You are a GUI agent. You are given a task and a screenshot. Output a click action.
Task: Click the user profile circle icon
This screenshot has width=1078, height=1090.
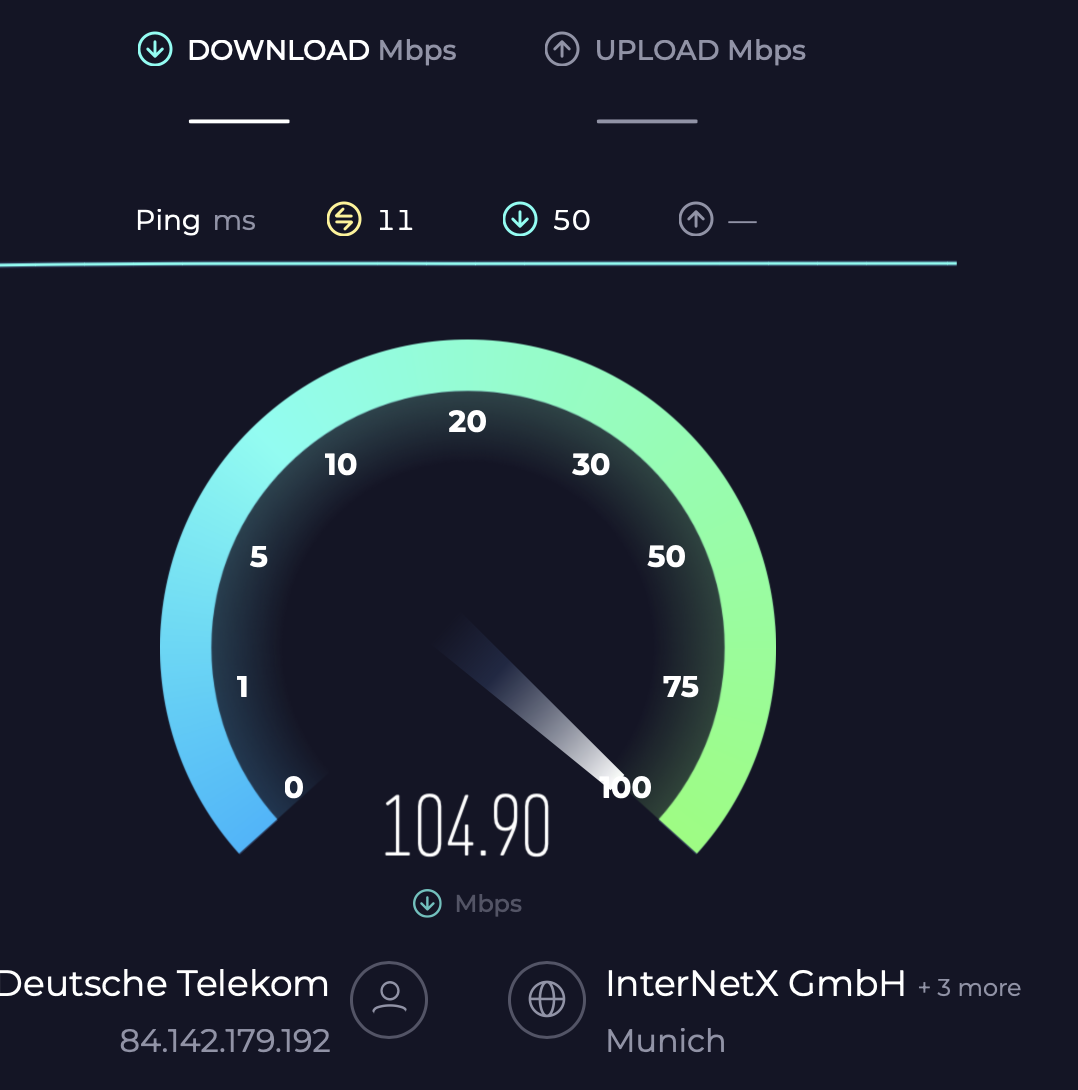(389, 1000)
